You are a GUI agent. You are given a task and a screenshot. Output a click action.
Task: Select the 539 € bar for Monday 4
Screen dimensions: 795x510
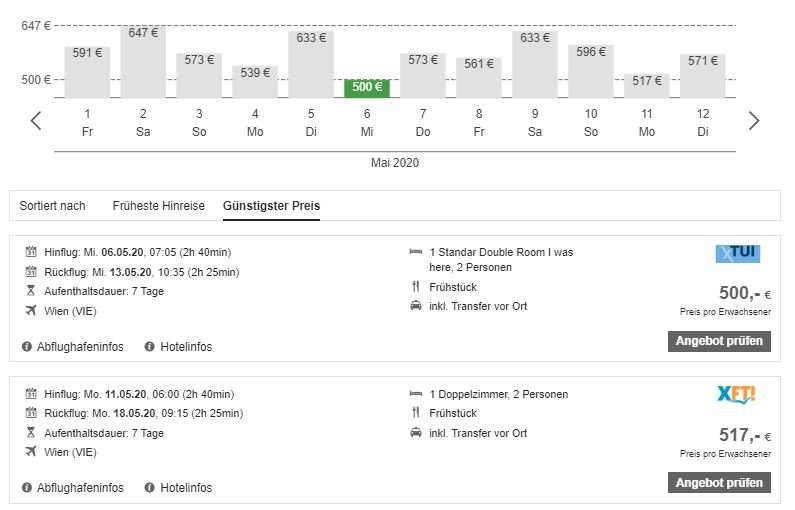255,82
